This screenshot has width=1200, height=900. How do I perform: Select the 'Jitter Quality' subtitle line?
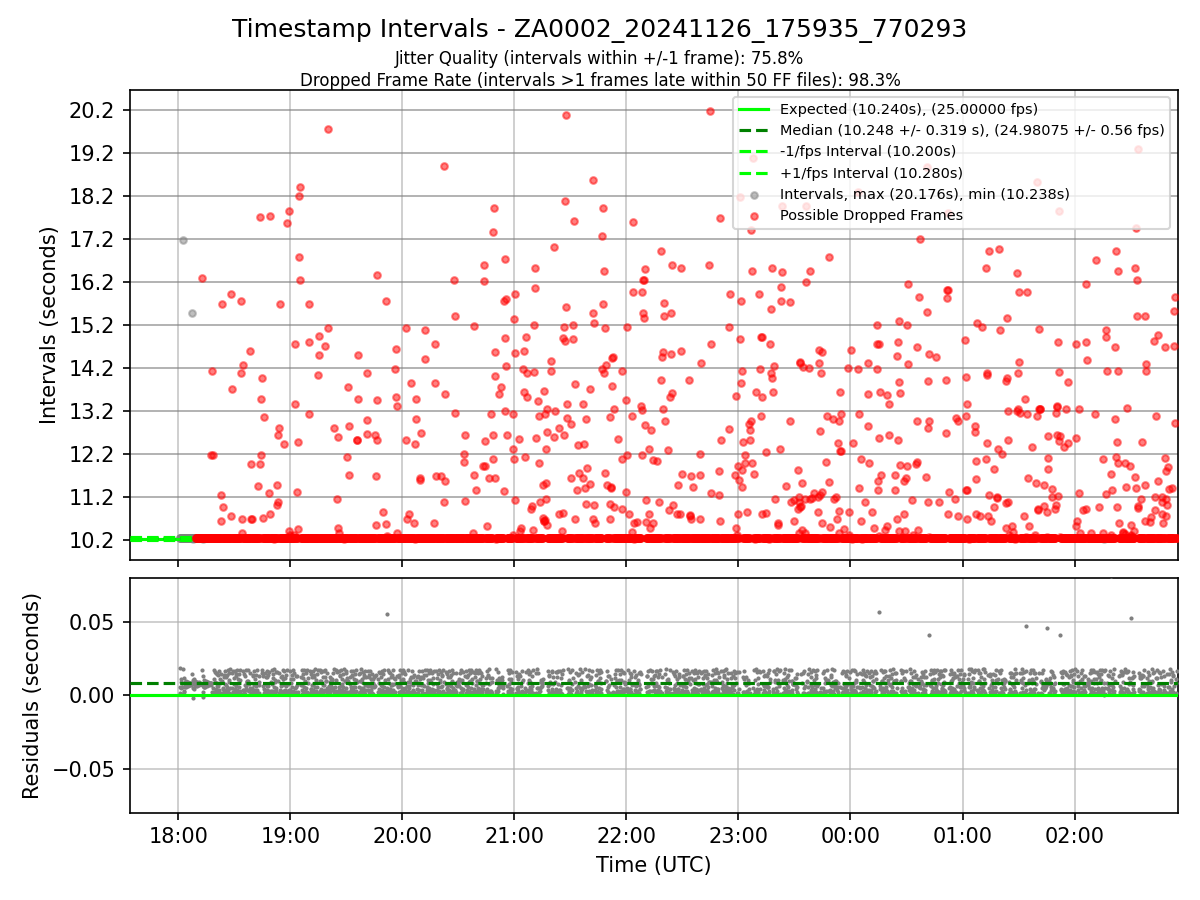pos(599,58)
